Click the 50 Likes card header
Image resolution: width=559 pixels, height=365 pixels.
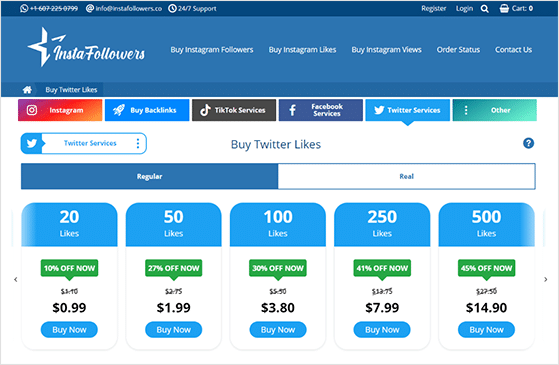click(174, 225)
